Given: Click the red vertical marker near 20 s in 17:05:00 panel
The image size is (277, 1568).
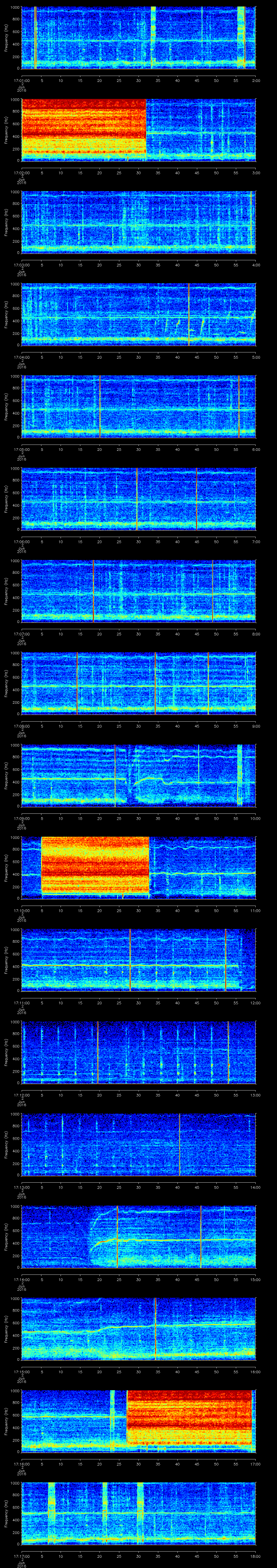Looking at the screenshot, I should 100,407.
